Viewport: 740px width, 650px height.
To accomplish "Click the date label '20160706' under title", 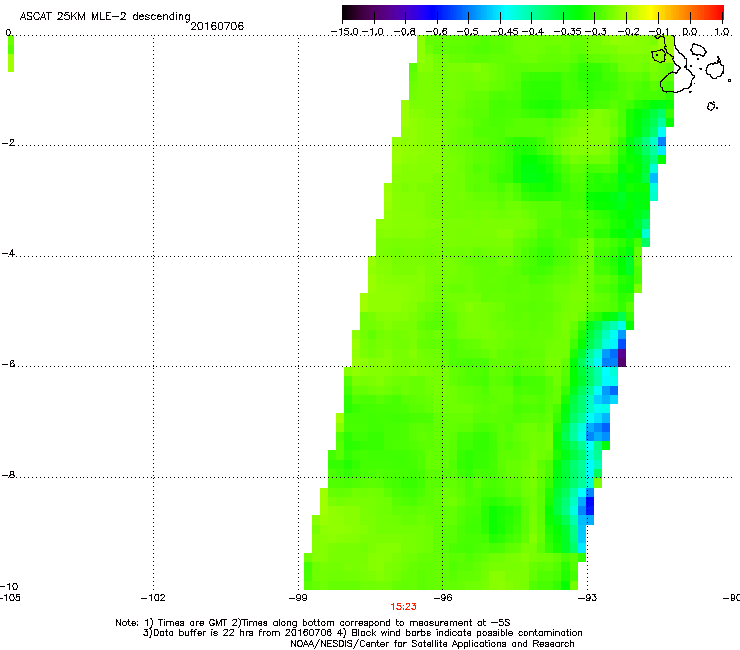I will [217, 26].
